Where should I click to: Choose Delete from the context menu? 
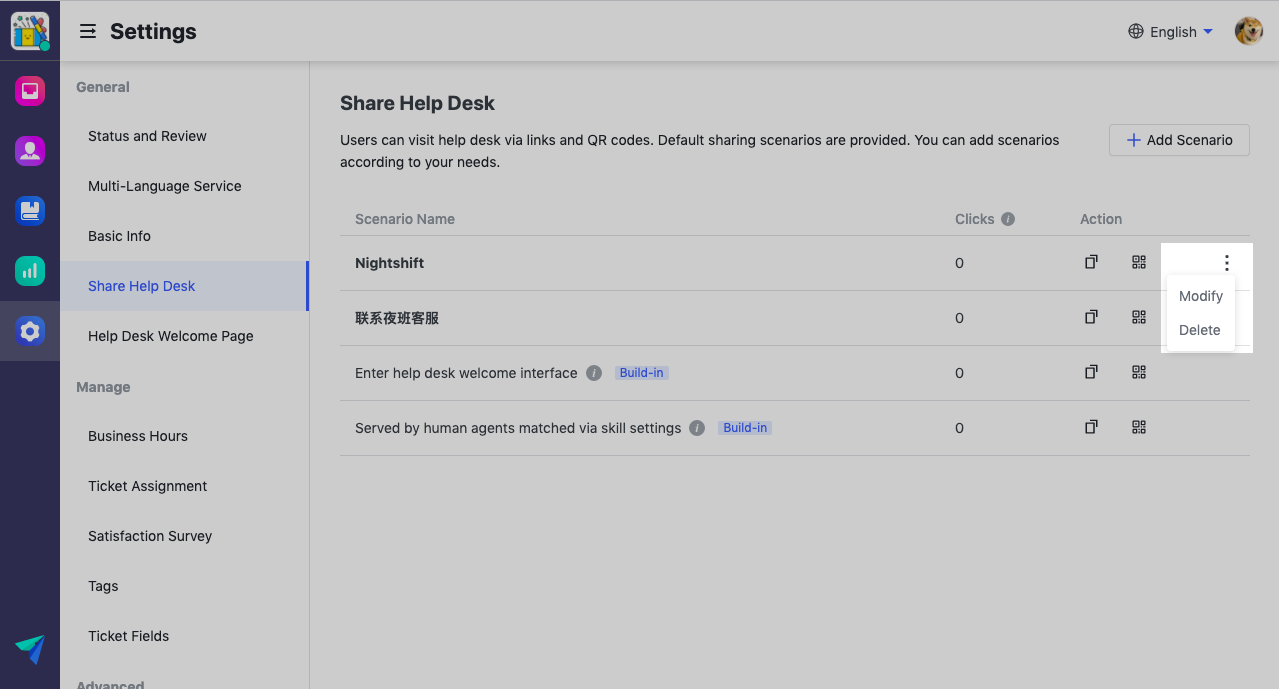point(1199,330)
